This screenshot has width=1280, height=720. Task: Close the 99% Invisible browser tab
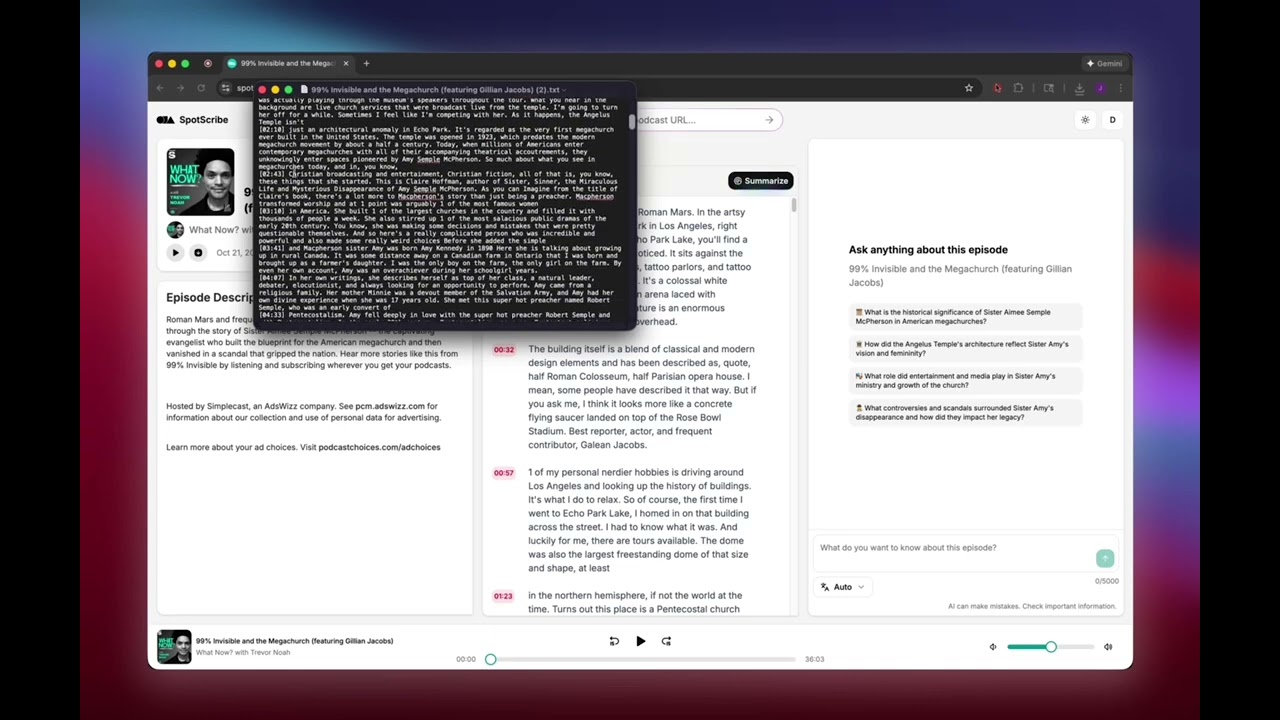pos(346,63)
